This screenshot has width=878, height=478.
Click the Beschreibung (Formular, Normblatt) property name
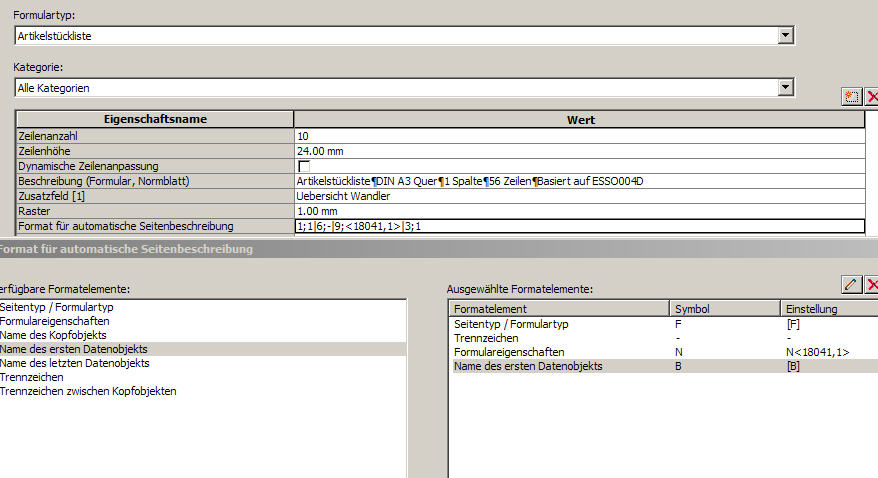coord(155,181)
